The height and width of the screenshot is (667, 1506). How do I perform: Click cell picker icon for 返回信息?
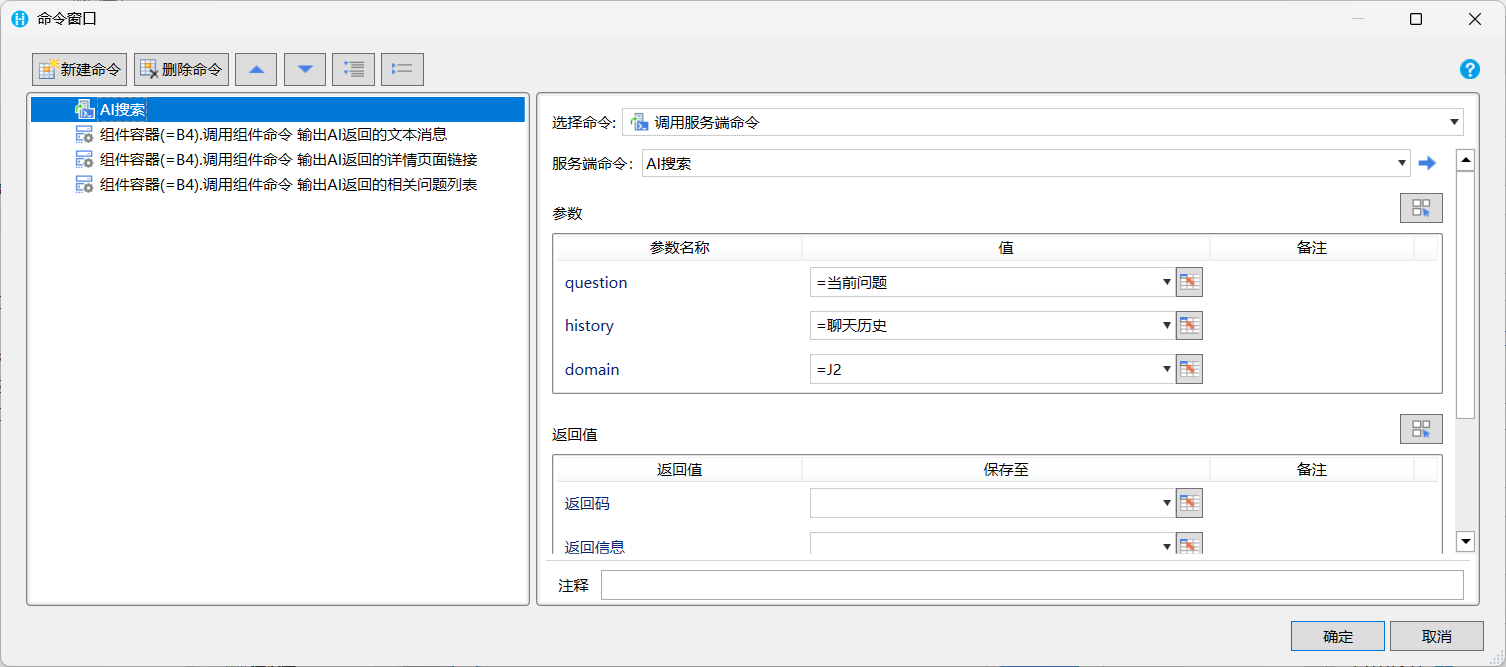tap(1189, 545)
